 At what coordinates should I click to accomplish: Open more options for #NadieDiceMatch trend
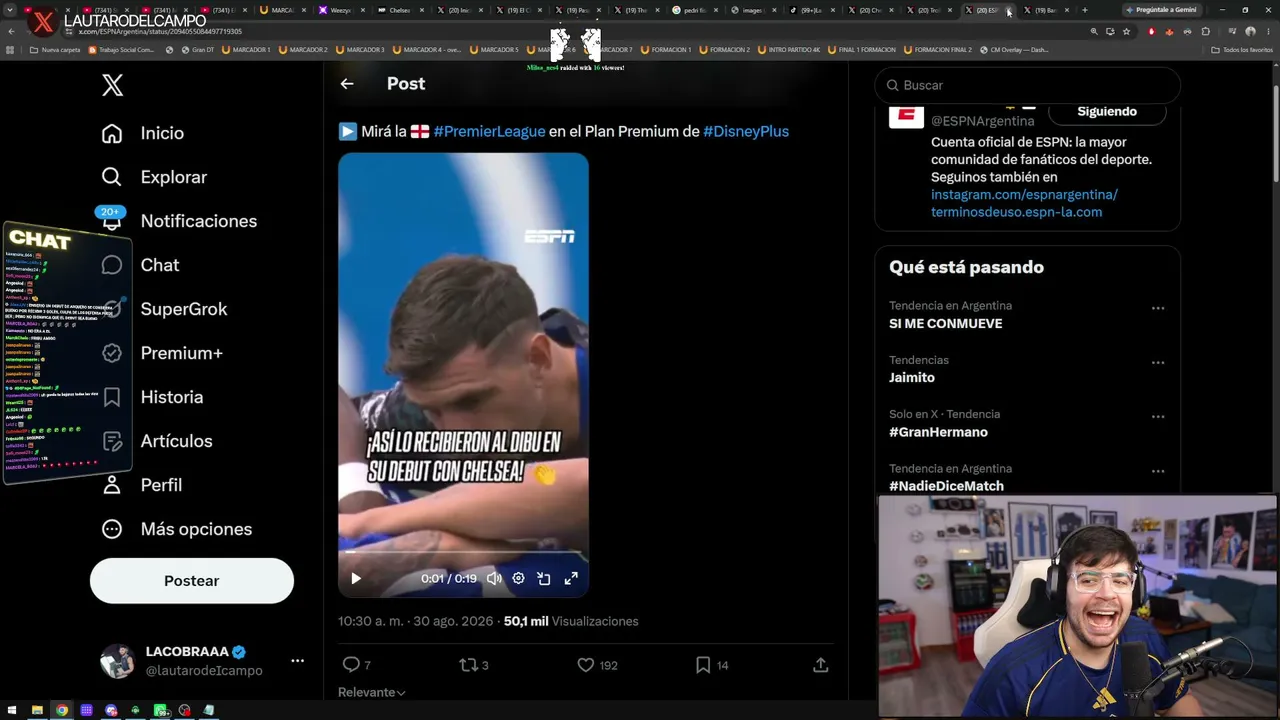(1158, 471)
